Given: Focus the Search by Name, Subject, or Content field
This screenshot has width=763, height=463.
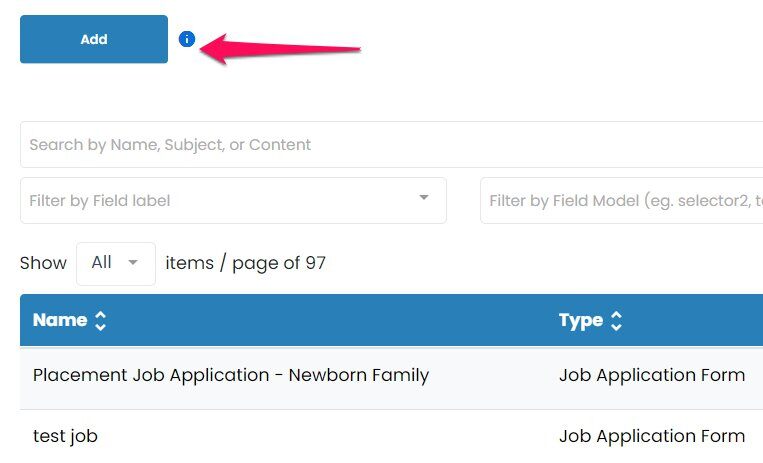Looking at the screenshot, I should point(391,145).
